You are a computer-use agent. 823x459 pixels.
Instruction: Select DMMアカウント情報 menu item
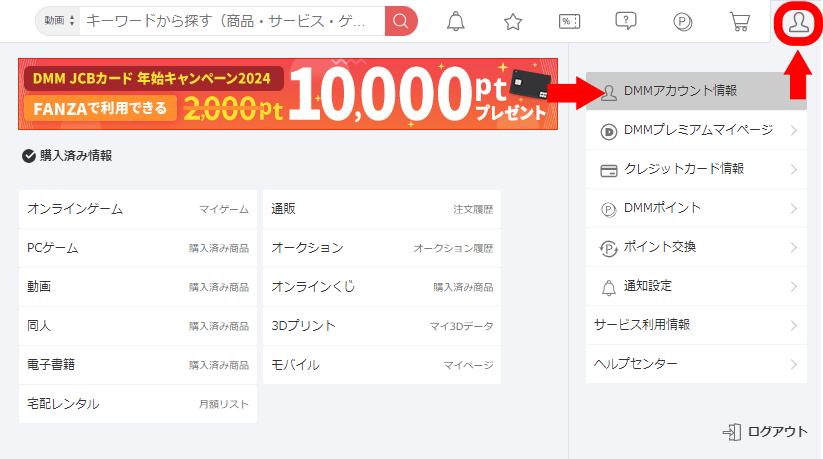[x=696, y=91]
